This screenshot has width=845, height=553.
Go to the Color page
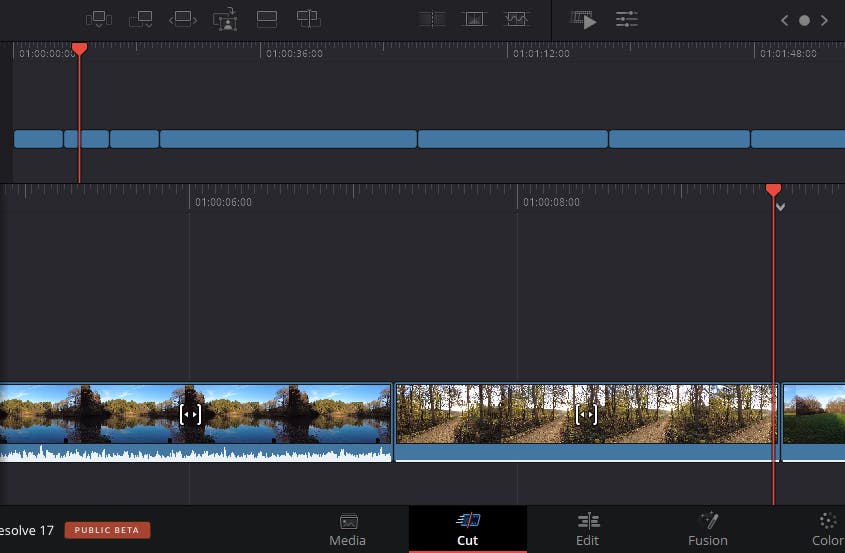[828, 530]
